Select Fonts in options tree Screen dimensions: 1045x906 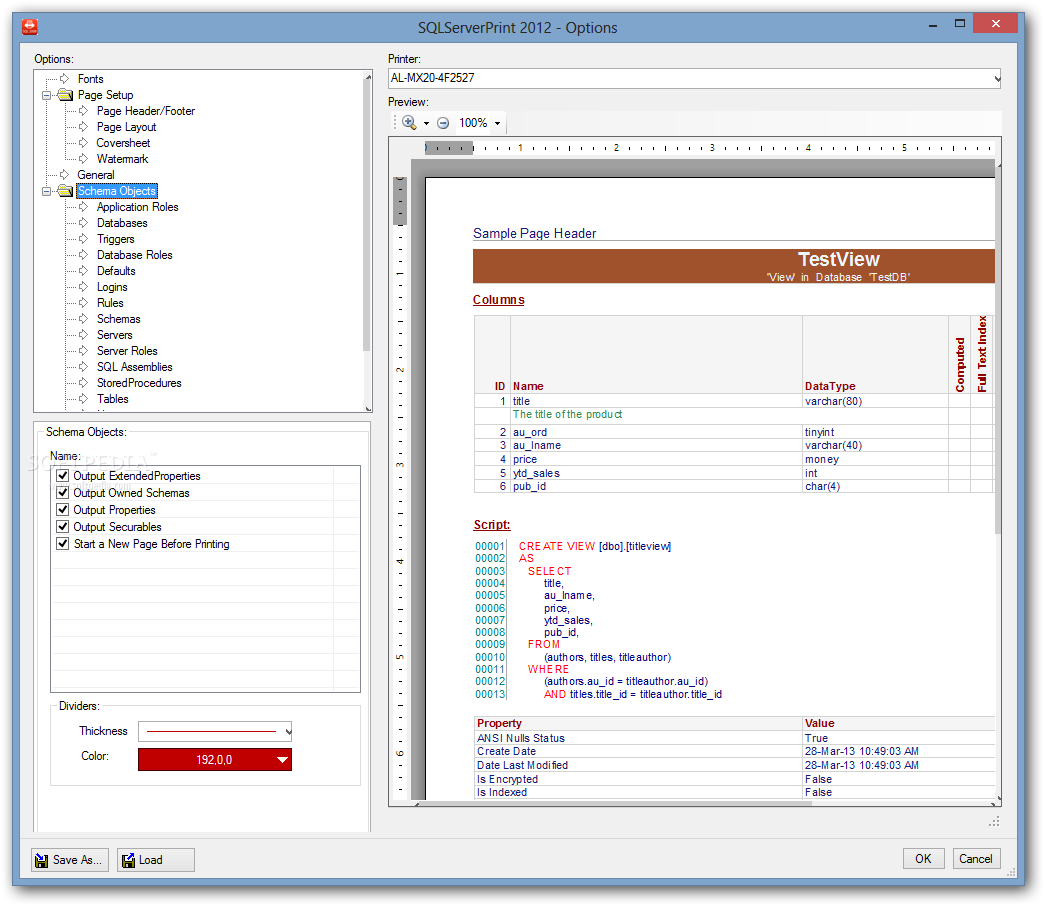click(91, 79)
